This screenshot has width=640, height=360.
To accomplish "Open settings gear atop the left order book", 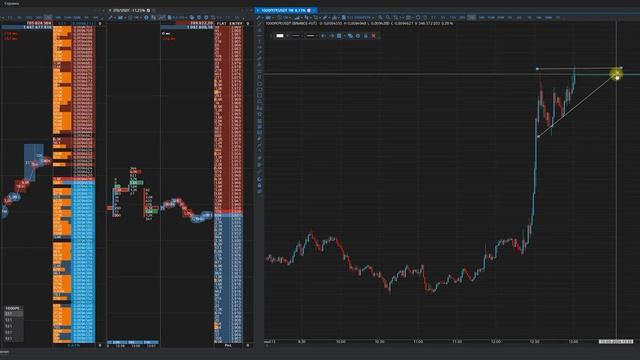I will [x=100, y=24].
